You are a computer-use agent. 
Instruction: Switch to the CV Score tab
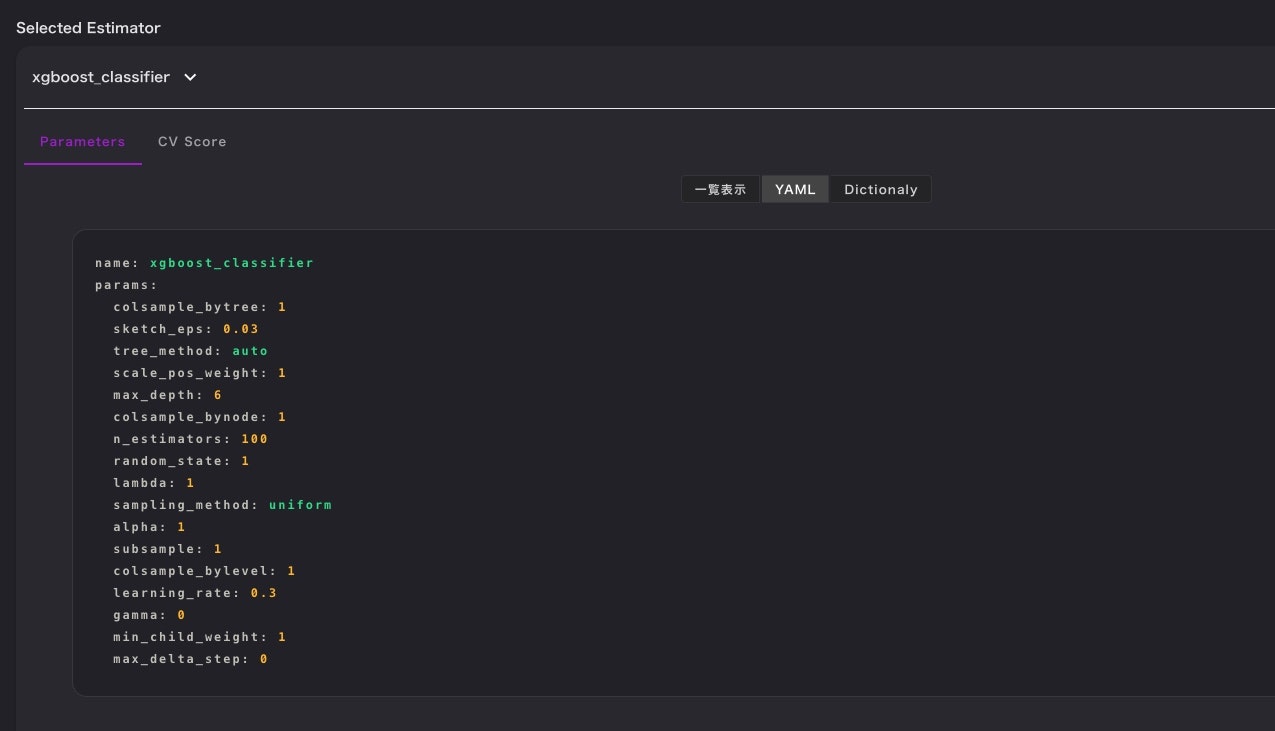(x=192, y=142)
